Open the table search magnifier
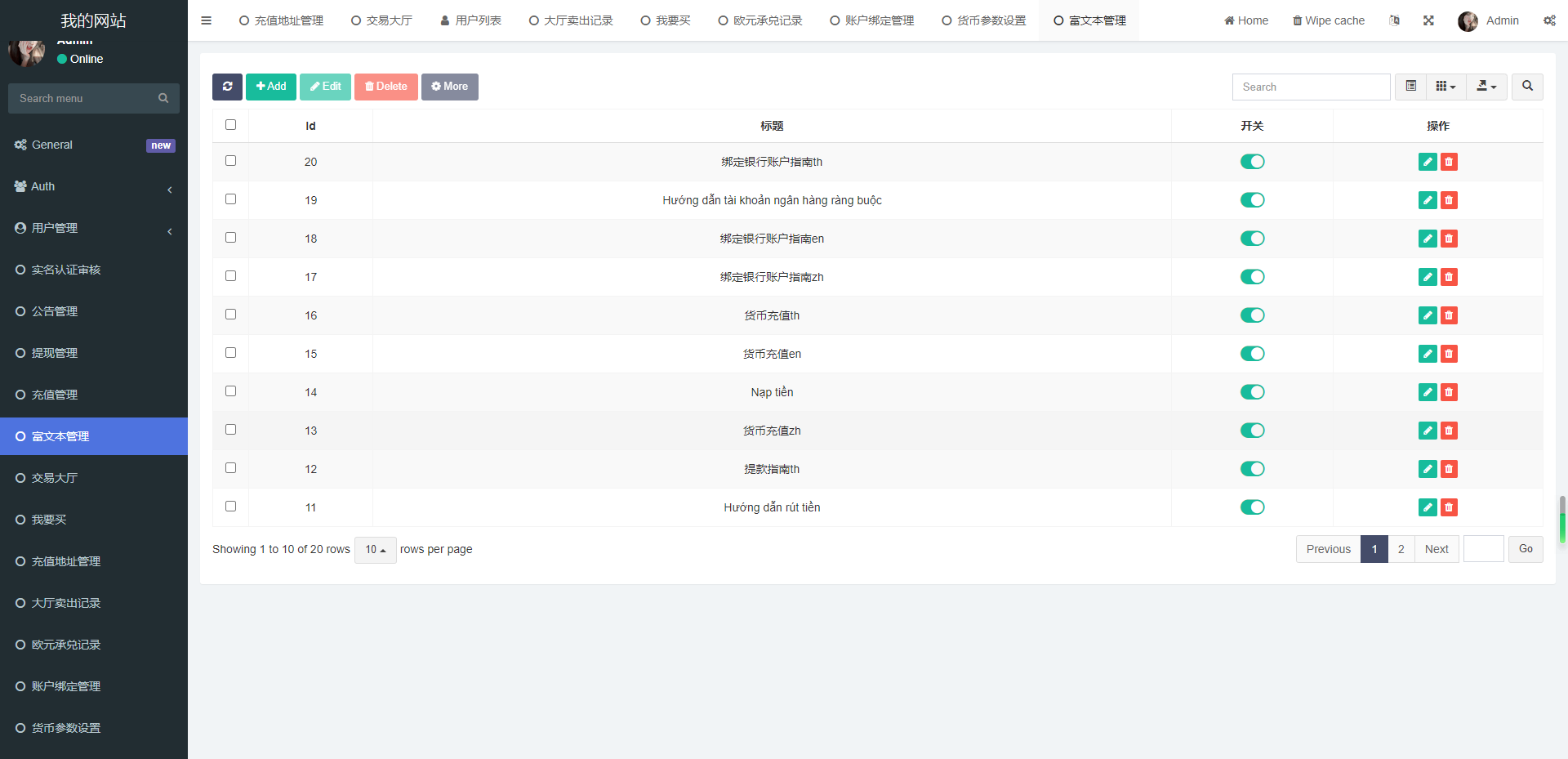 (1526, 87)
